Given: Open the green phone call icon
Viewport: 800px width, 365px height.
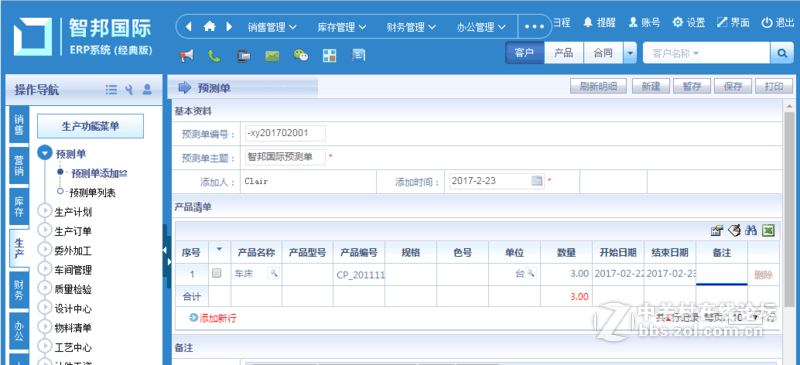Looking at the screenshot, I should point(215,56).
